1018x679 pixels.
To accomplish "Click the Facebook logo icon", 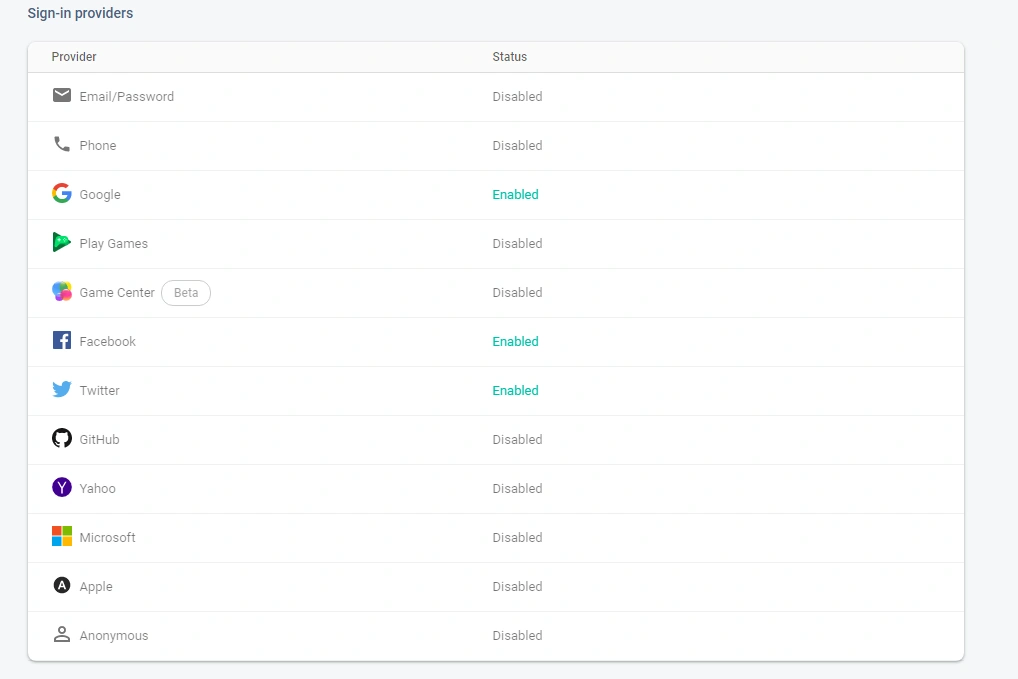I will click(x=62, y=340).
